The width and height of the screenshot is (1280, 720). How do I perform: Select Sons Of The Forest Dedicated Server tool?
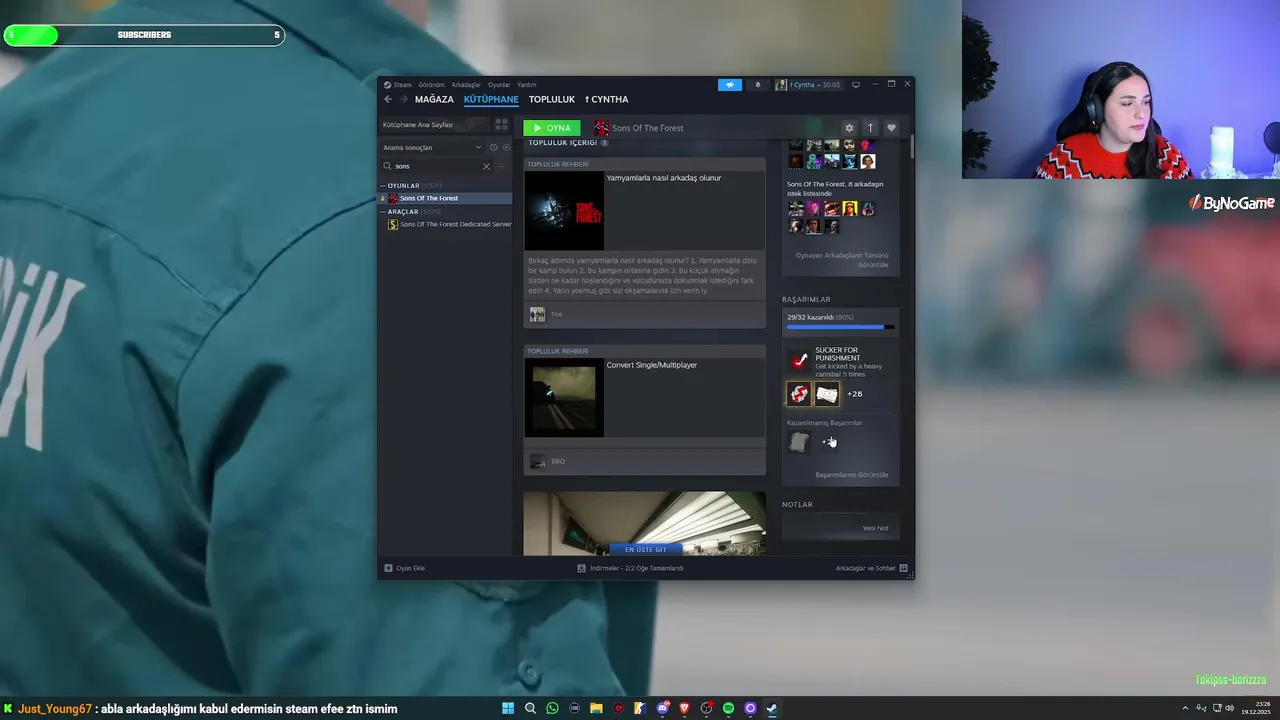click(x=449, y=224)
